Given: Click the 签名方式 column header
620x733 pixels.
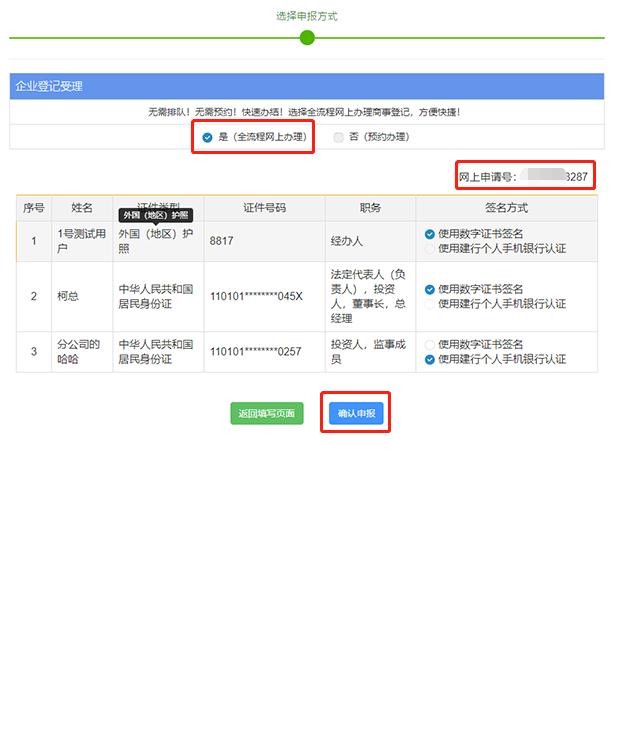Looking at the screenshot, I should 506,208.
